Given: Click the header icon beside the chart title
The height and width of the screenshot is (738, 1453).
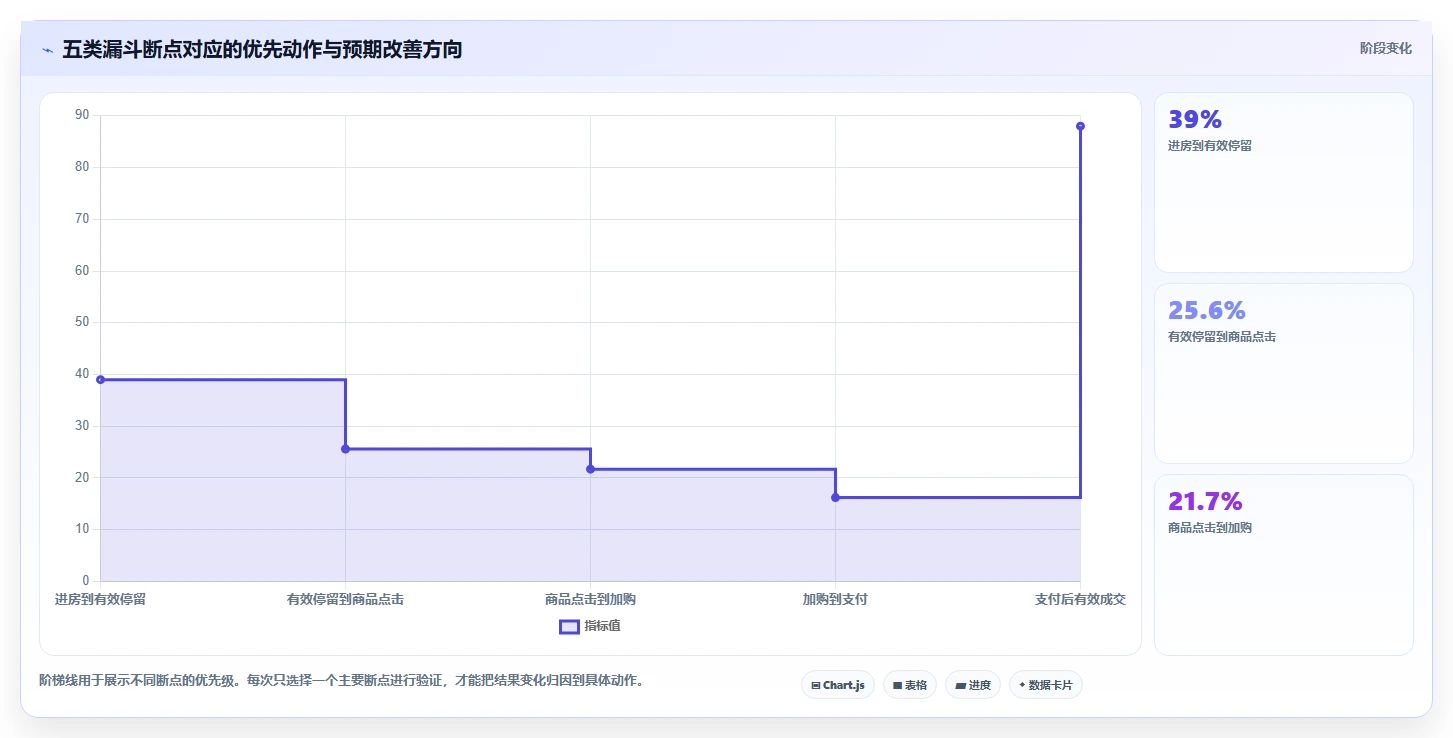Looking at the screenshot, I should (47, 49).
